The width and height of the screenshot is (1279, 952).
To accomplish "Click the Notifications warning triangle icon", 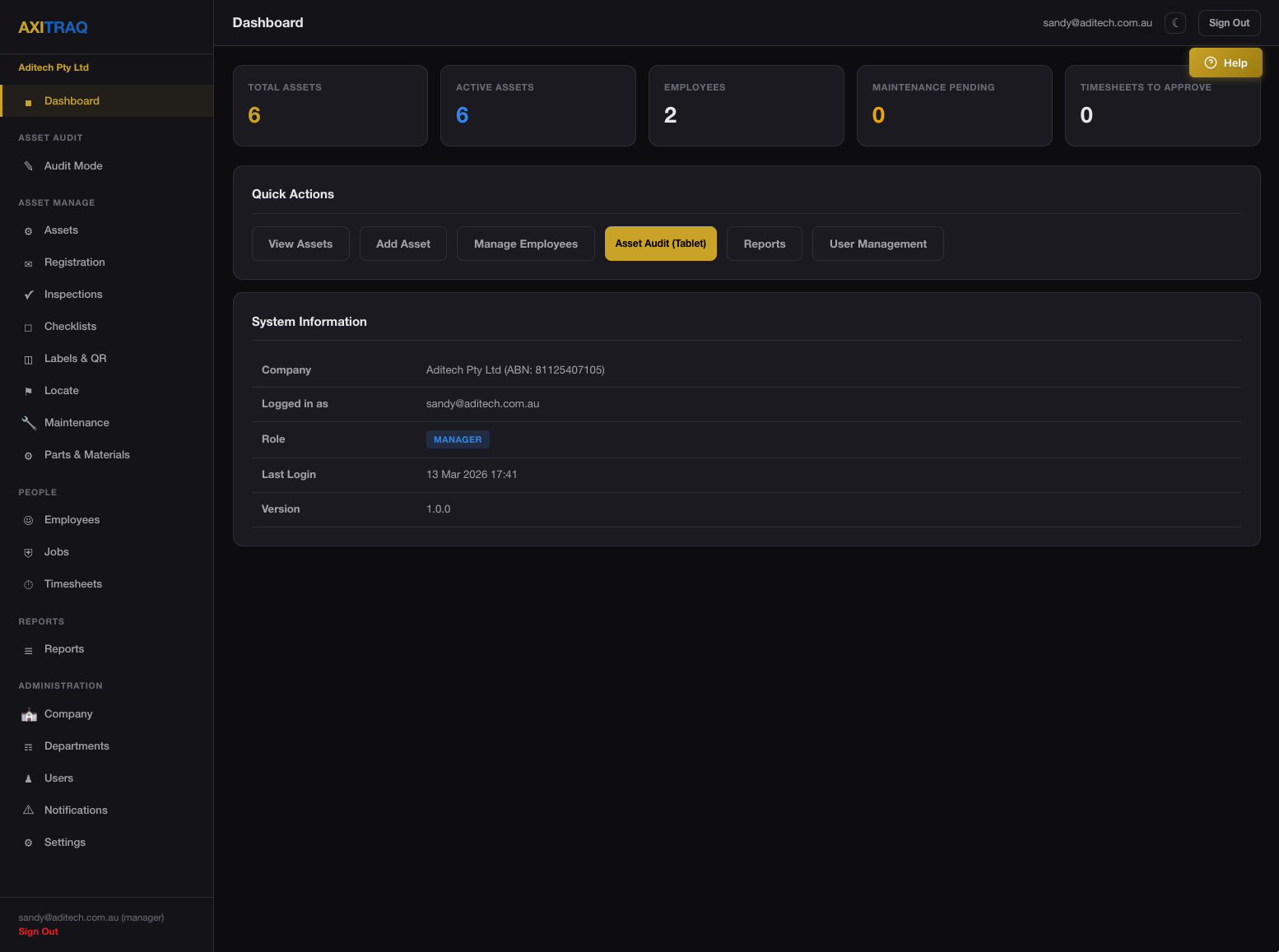I will tap(28, 810).
